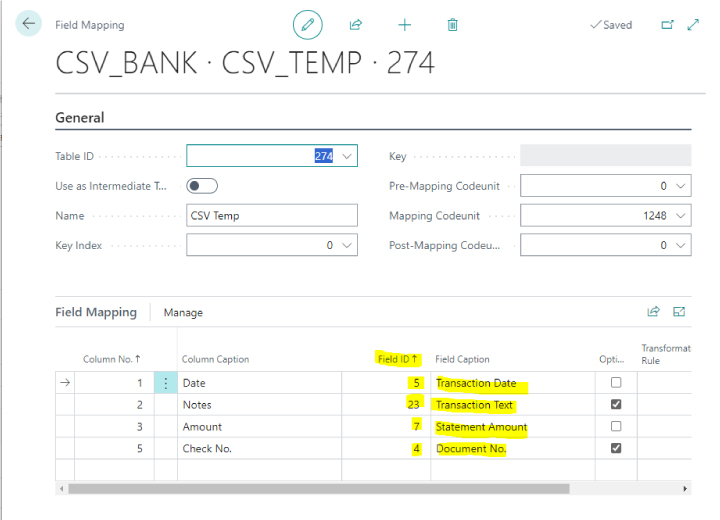Toggle Use as Intermediate Table switch

point(202,185)
